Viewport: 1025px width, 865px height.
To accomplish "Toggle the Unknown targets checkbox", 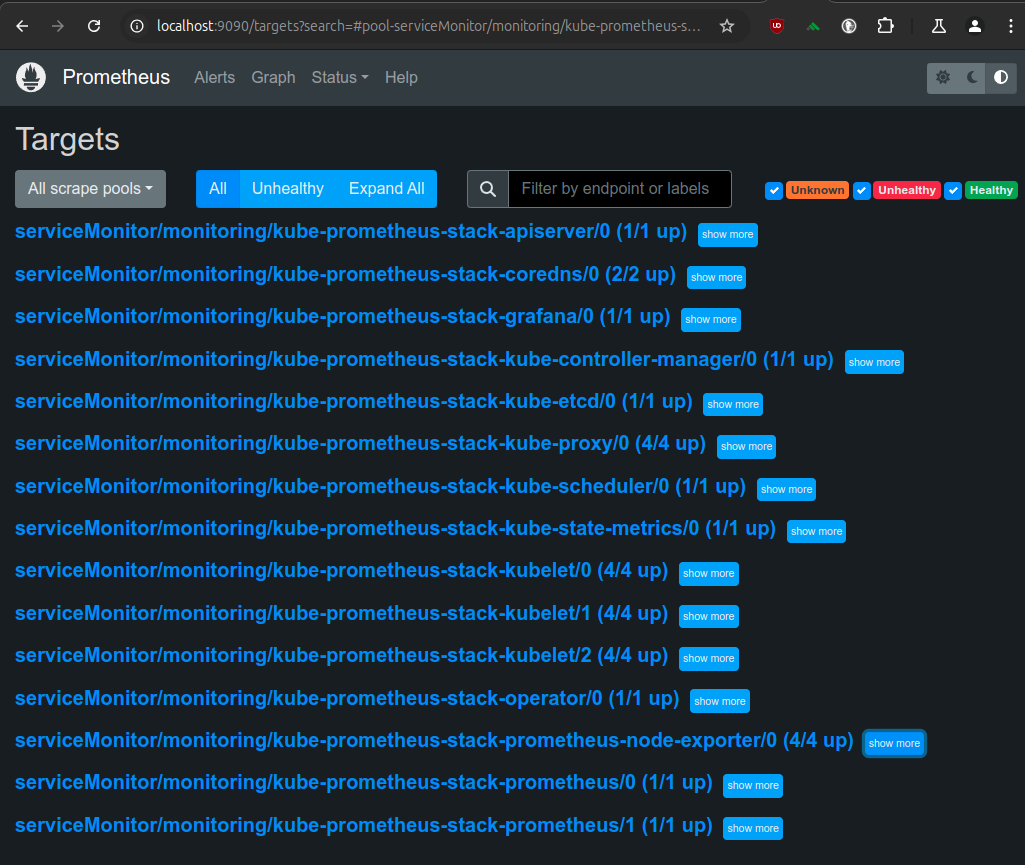I will click(x=774, y=190).
